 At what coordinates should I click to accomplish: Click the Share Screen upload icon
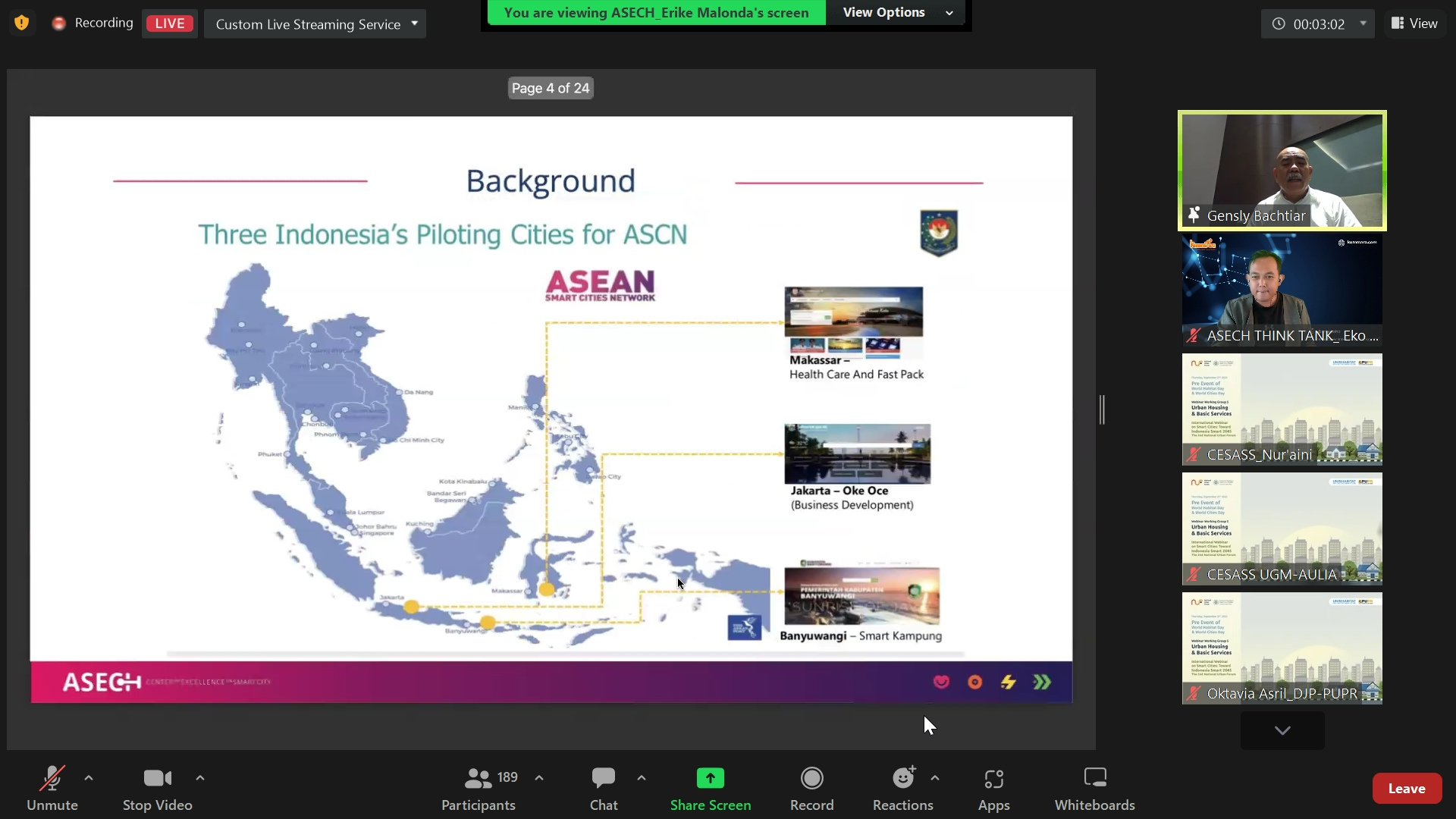click(710, 778)
